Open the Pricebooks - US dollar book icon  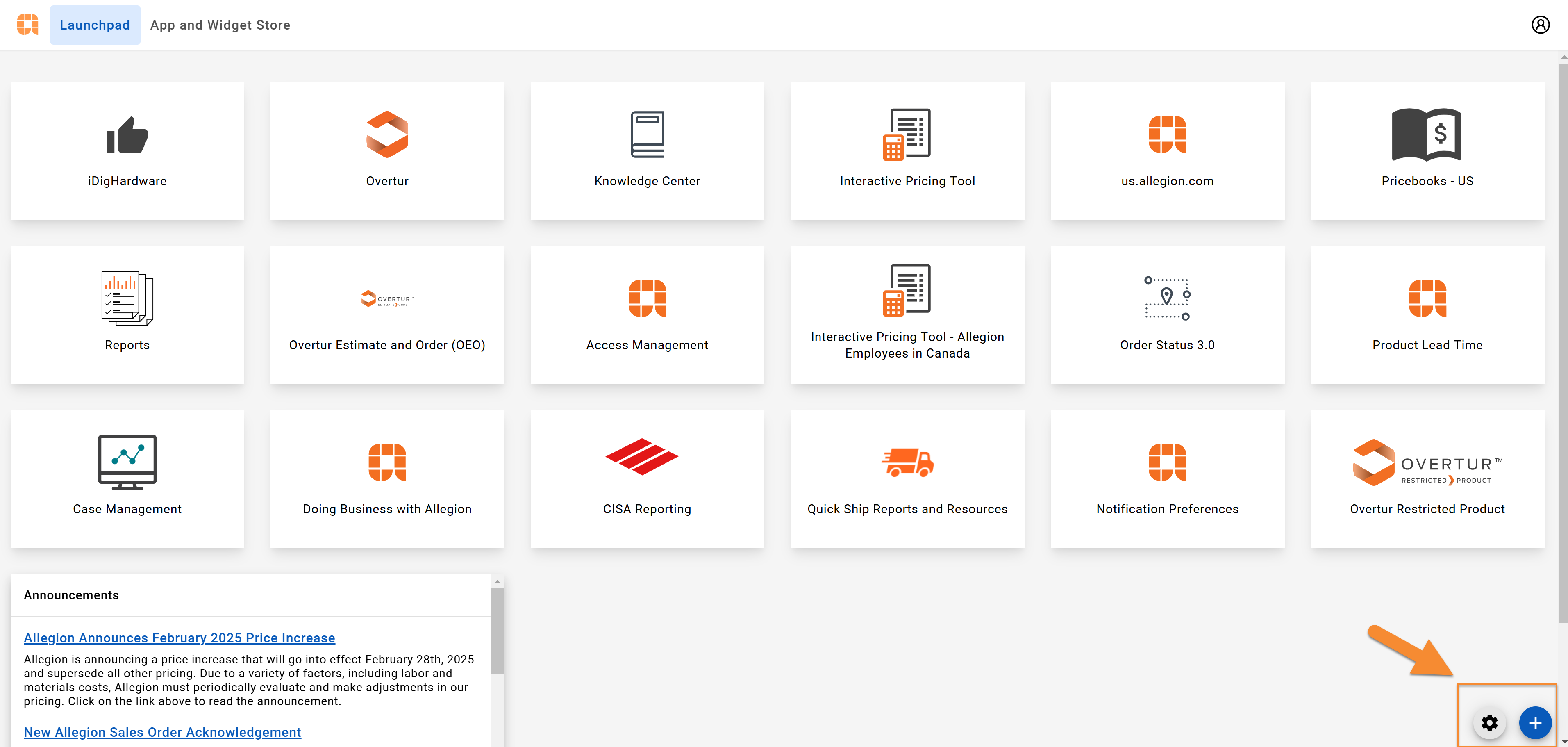coord(1427,134)
